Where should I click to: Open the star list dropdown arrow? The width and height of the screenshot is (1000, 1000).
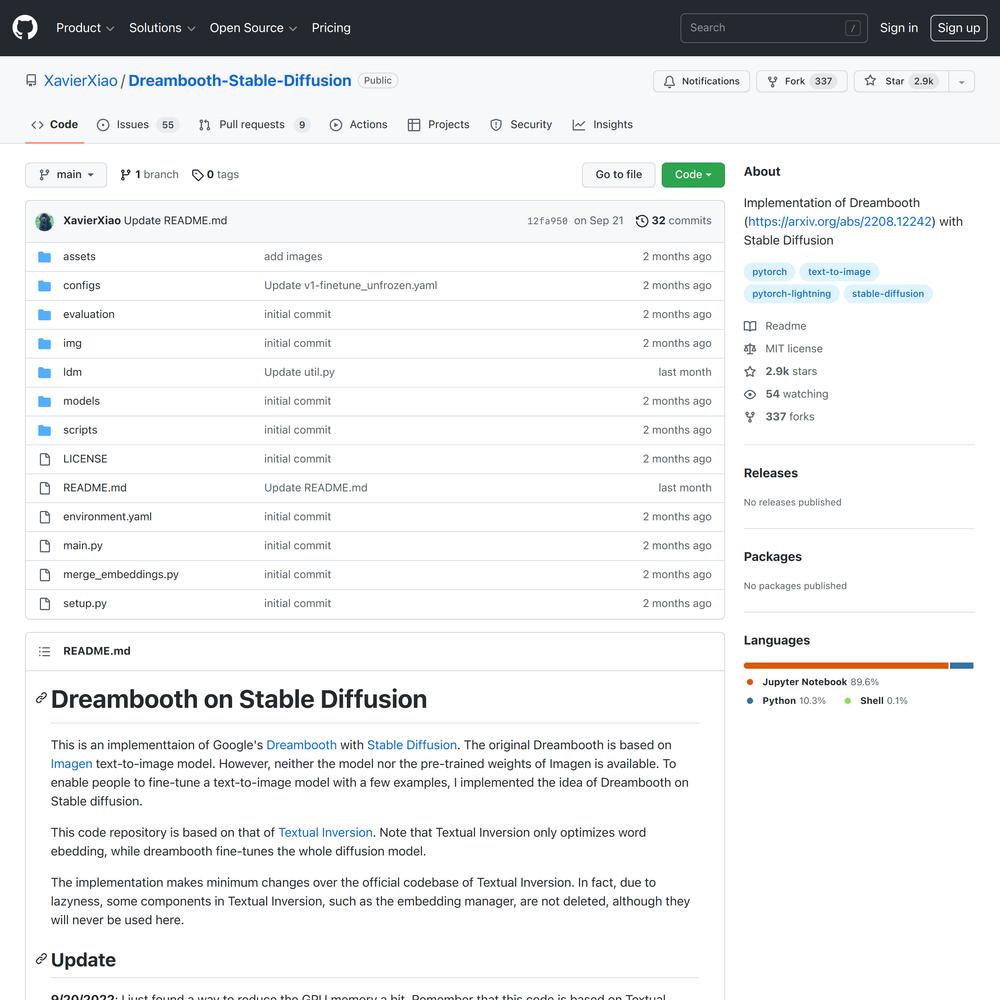pos(962,81)
